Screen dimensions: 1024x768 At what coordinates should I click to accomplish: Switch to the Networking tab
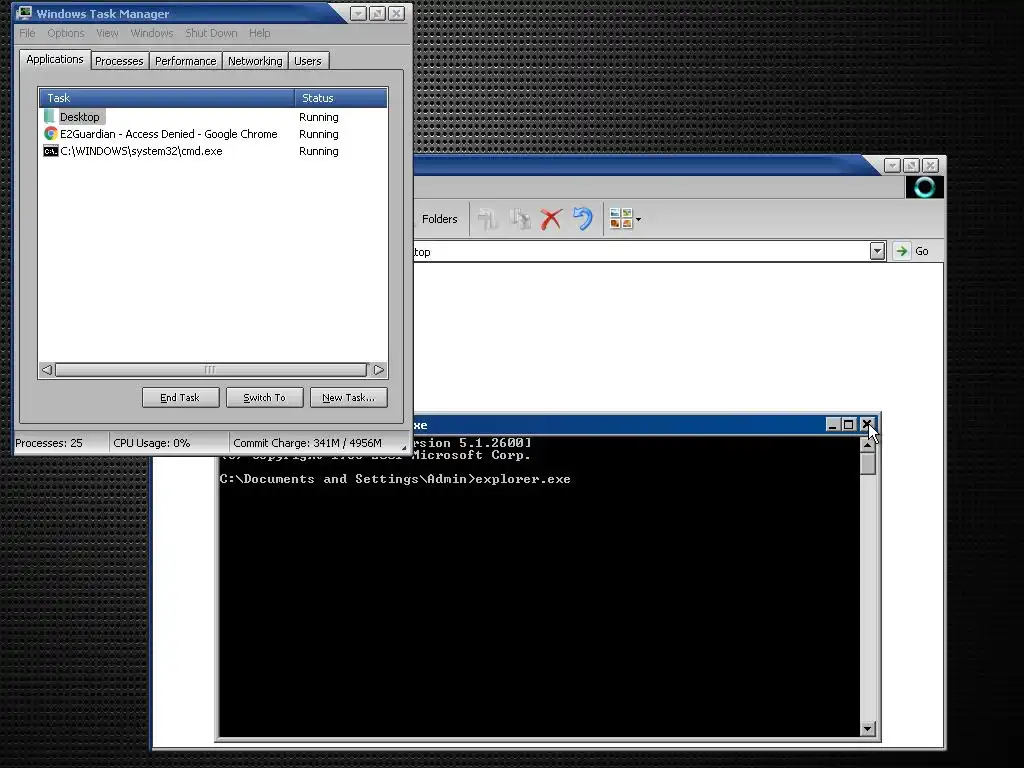(x=255, y=61)
